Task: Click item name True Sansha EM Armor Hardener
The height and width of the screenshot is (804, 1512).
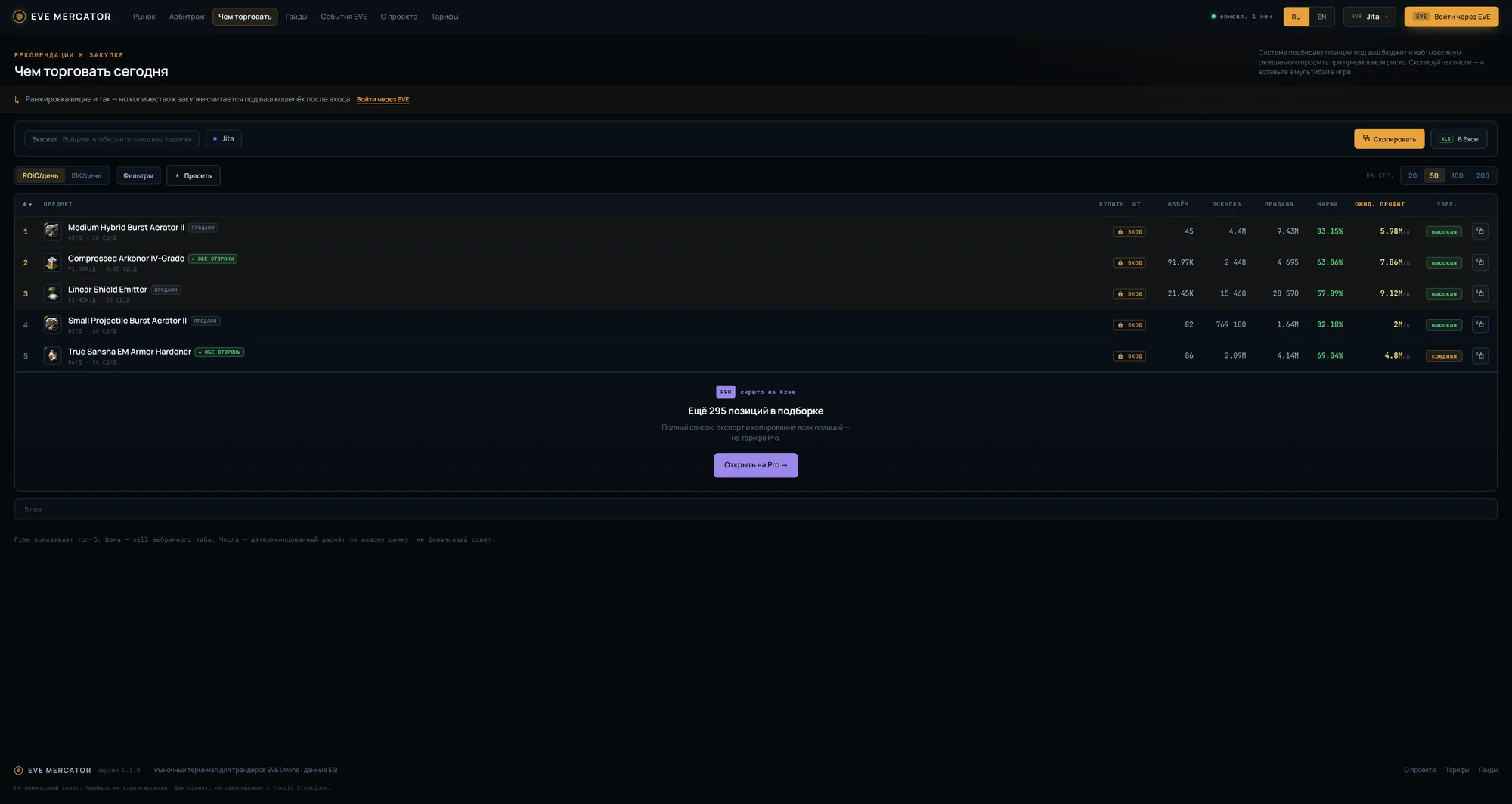Action: [x=129, y=352]
